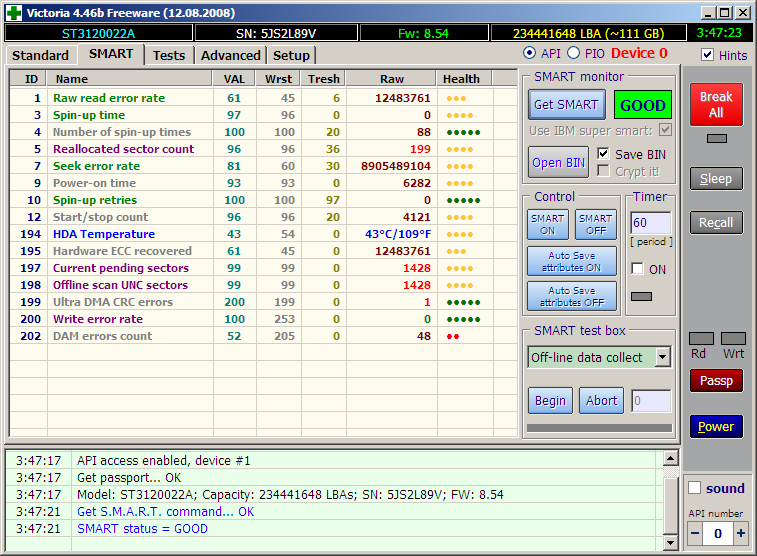Viewport: 757px width, 556px height.
Task: Click the Wrt indicator lamp
Action: pyautogui.click(x=733, y=338)
